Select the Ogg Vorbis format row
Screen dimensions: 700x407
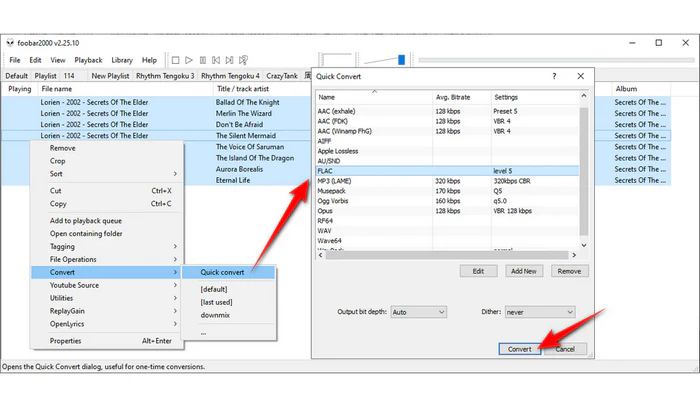[447, 201]
